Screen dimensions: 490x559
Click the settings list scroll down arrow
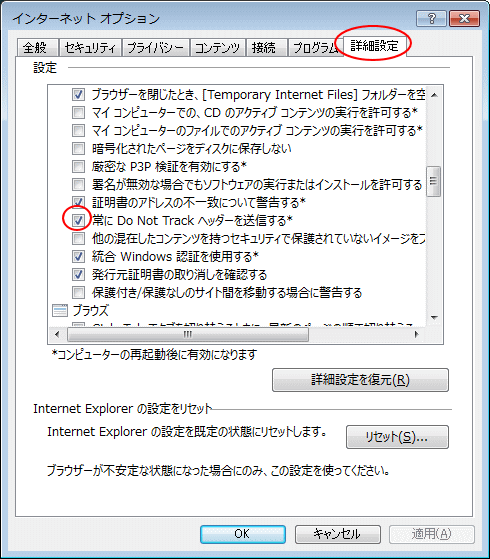434,317
